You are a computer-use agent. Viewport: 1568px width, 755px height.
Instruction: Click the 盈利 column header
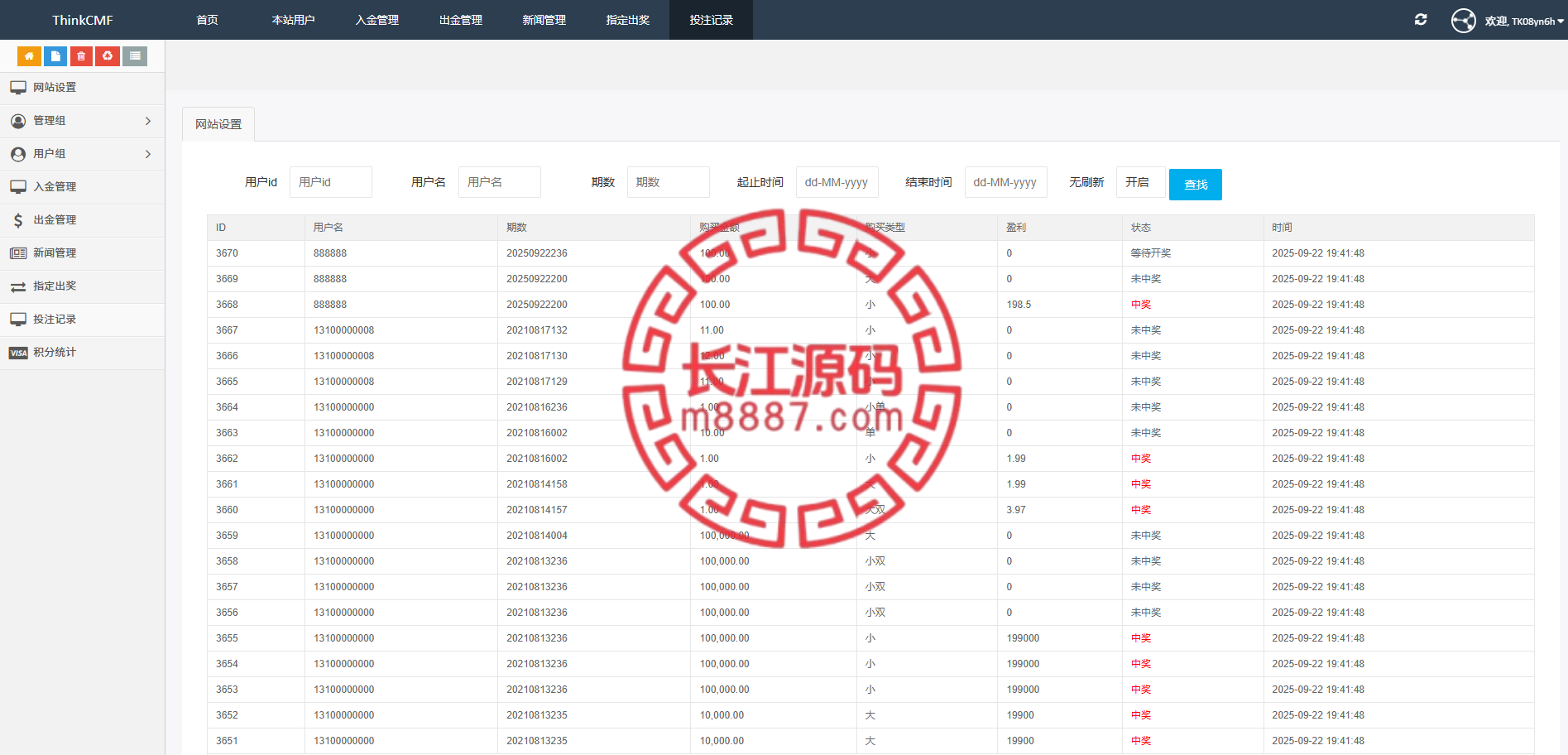[1059, 228]
